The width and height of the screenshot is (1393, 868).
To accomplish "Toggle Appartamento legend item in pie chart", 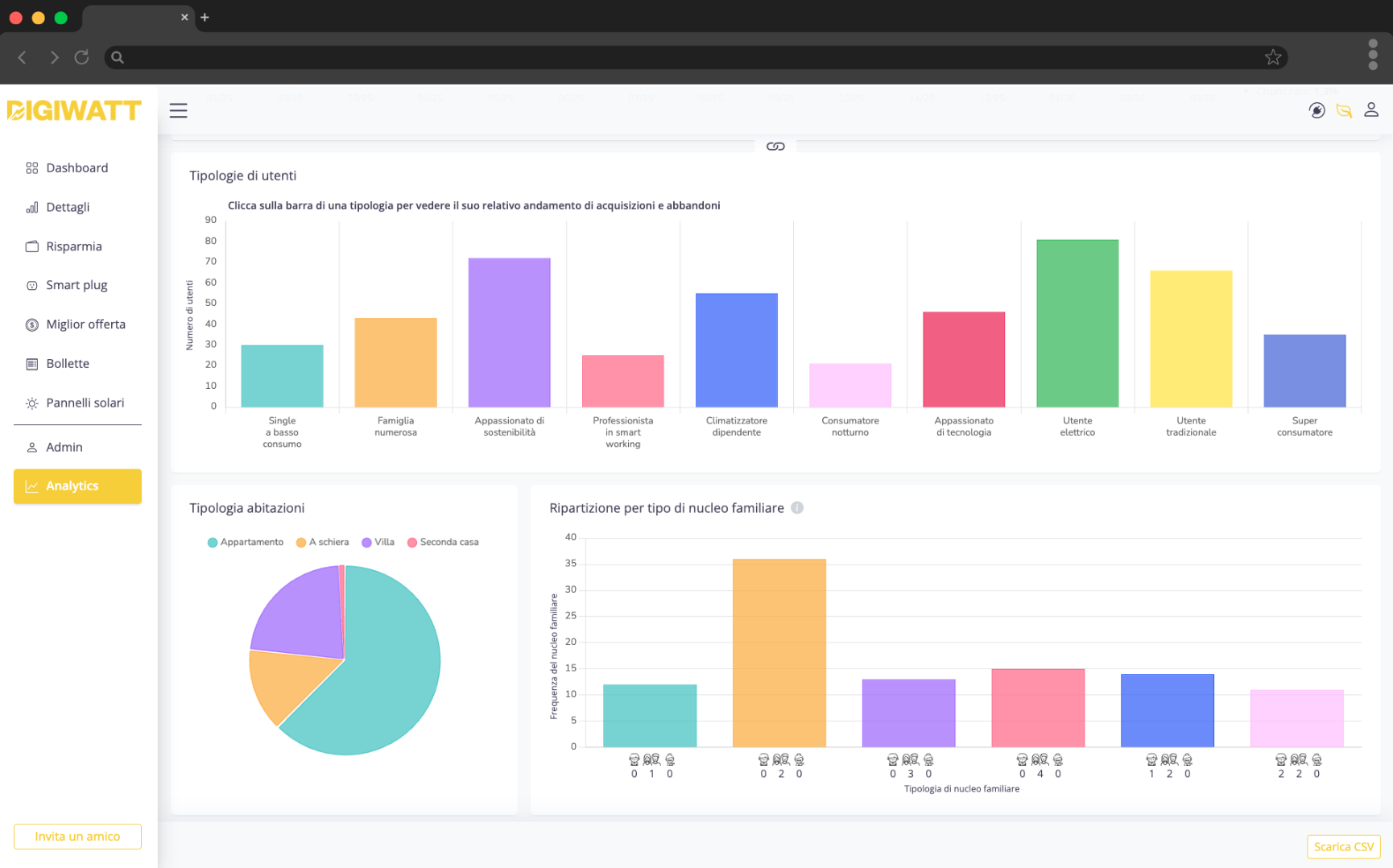I will click(246, 543).
